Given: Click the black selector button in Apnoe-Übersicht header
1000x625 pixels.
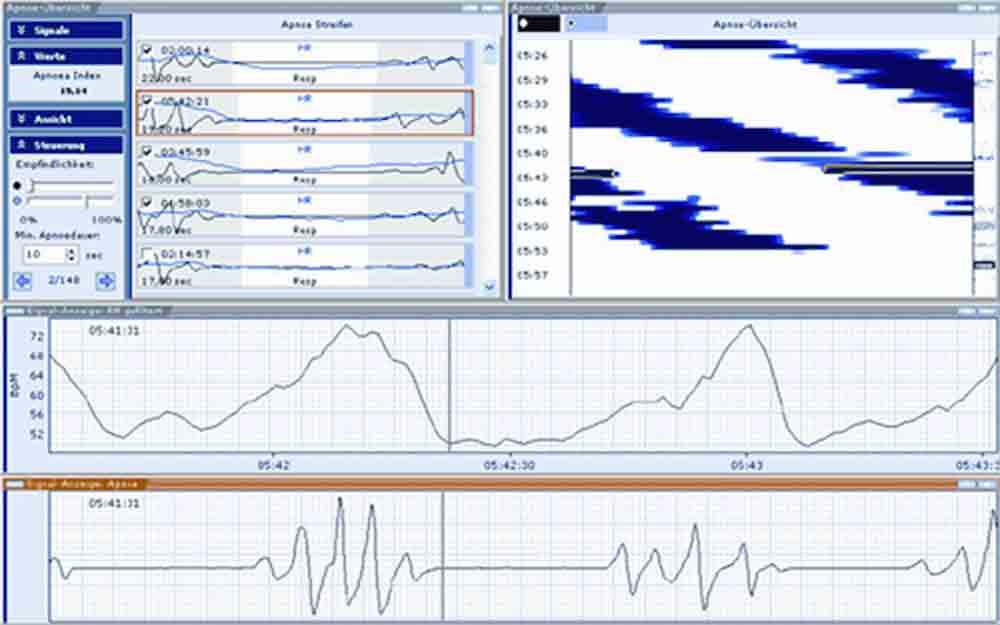Looking at the screenshot, I should pyautogui.click(x=538, y=23).
